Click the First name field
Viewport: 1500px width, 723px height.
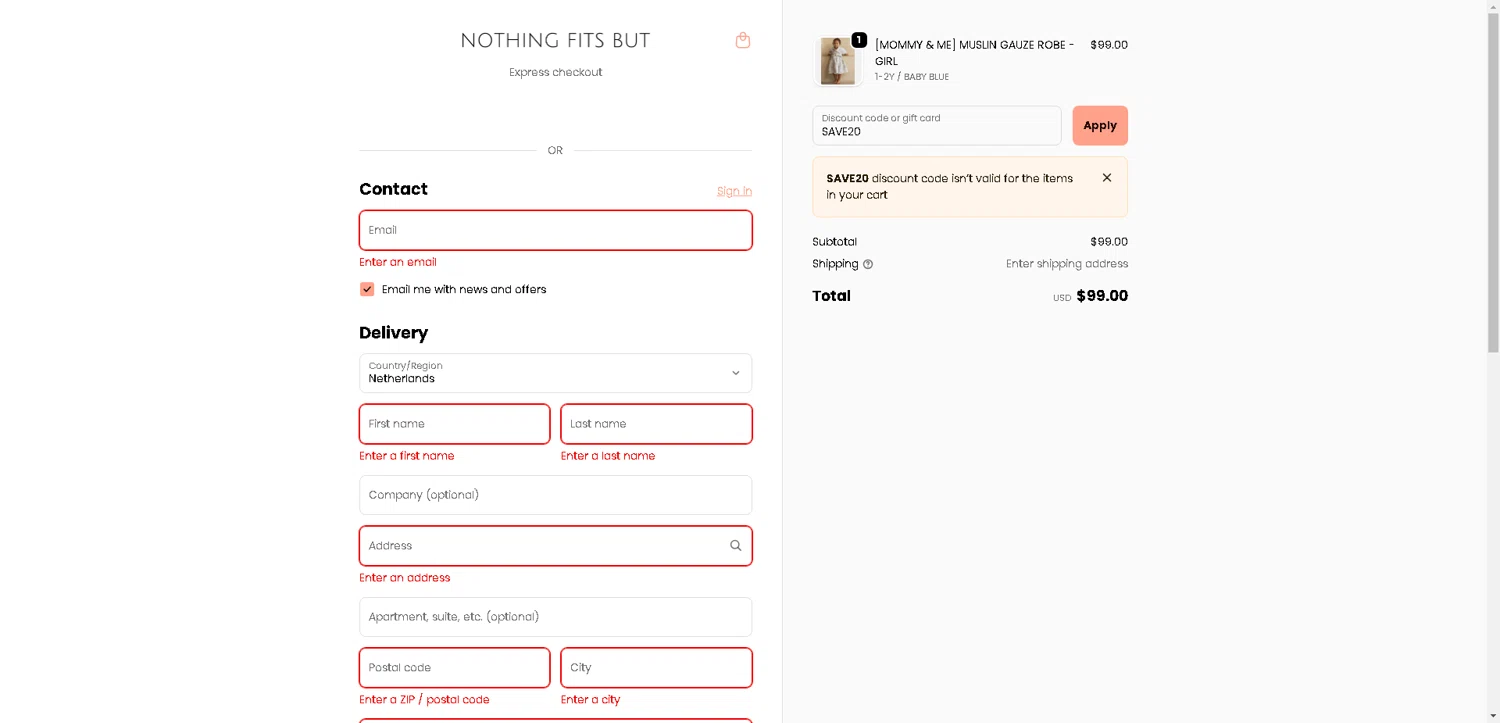[x=455, y=424]
